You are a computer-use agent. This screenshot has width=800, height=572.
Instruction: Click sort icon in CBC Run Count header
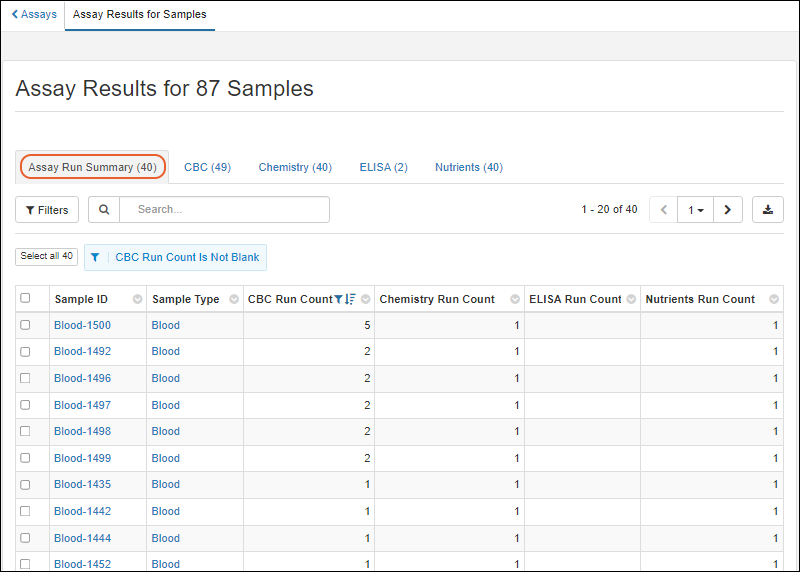point(350,299)
